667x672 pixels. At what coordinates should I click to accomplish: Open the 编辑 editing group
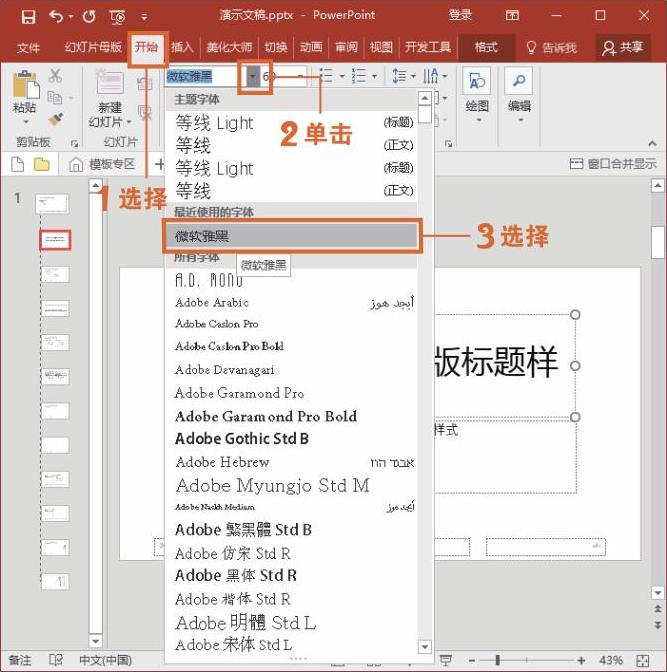click(519, 94)
